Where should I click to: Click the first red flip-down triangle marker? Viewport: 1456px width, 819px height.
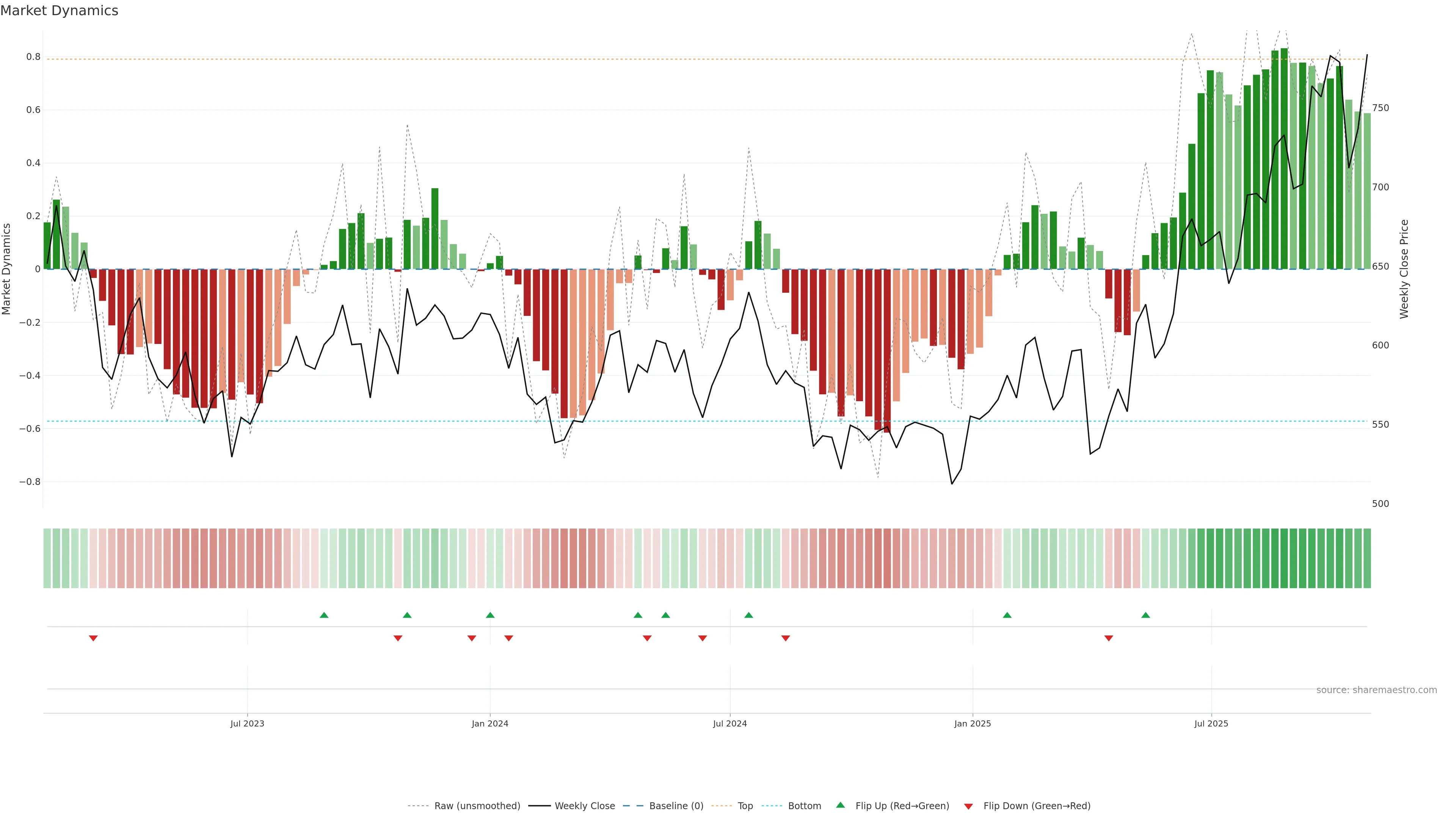[x=93, y=638]
